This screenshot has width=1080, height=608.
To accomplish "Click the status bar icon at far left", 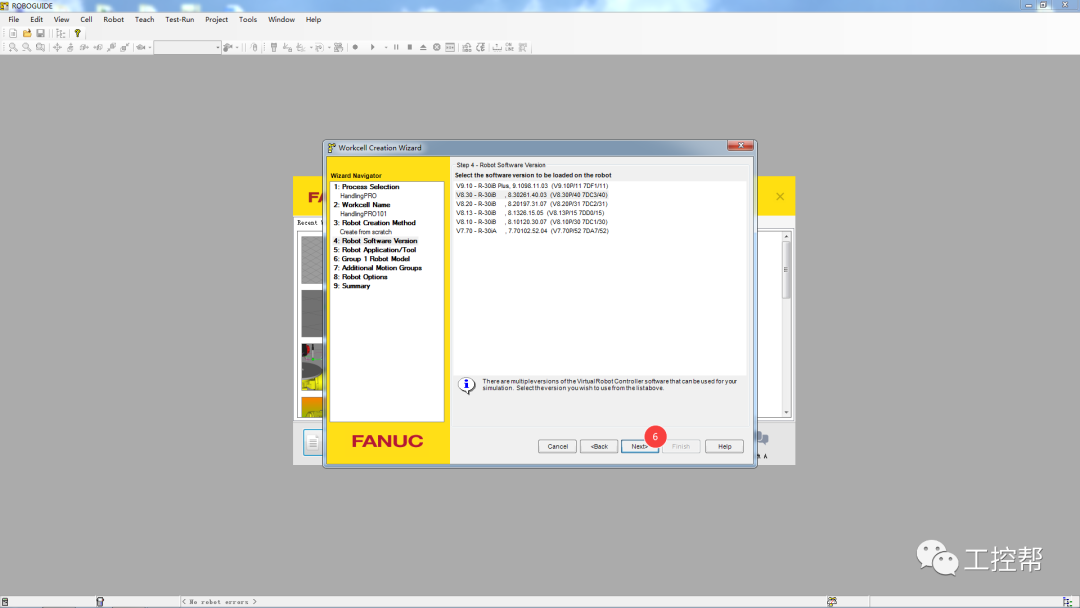I will [5, 602].
